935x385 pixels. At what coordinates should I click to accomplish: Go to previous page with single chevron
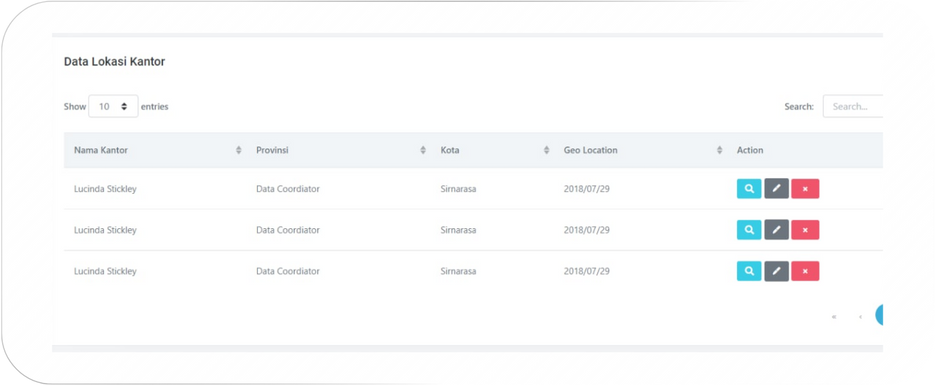point(860,316)
